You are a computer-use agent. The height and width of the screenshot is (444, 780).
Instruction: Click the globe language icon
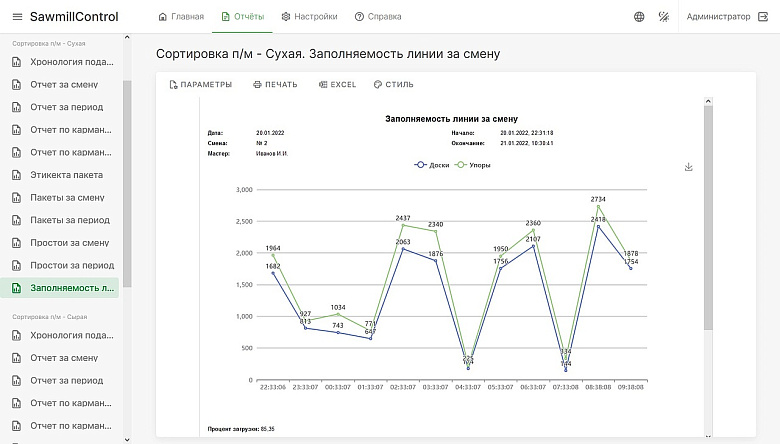pos(639,17)
